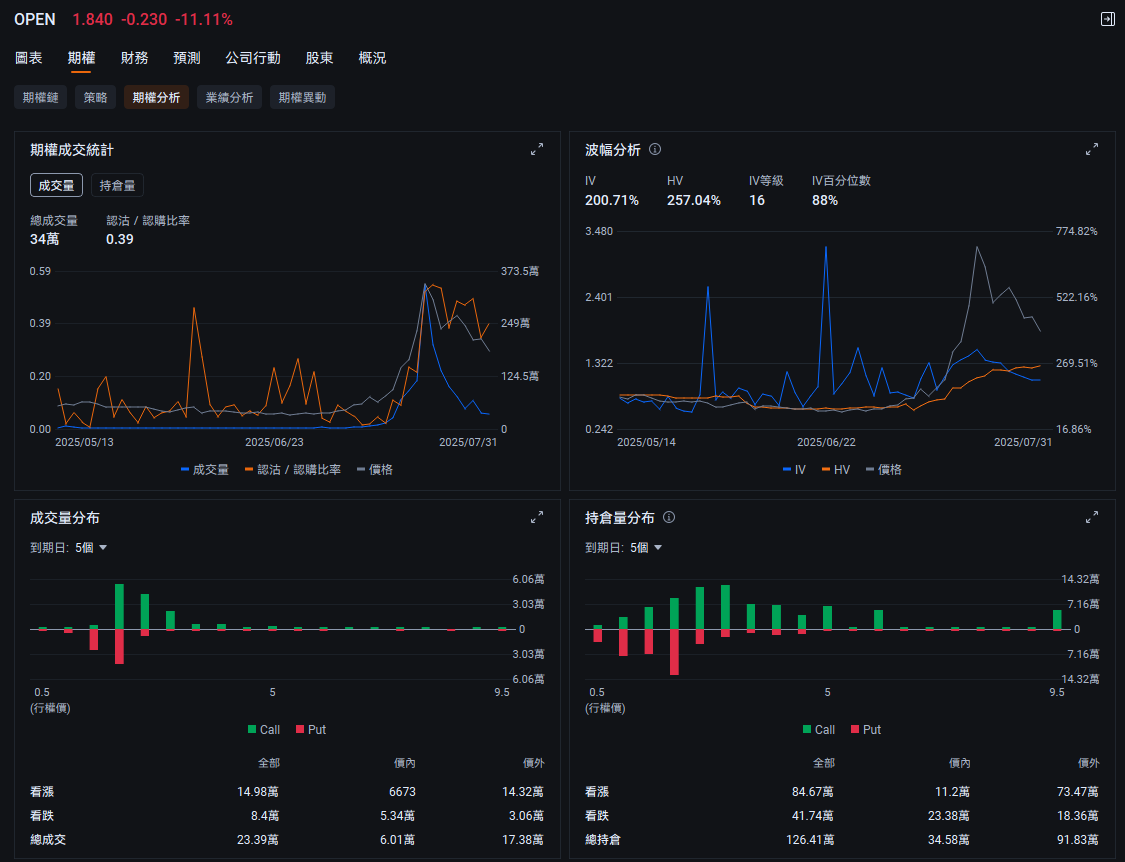Screen dimensions: 1125x862
Task: Toggle the IV legend series in 波幅分析
Action: tap(793, 469)
